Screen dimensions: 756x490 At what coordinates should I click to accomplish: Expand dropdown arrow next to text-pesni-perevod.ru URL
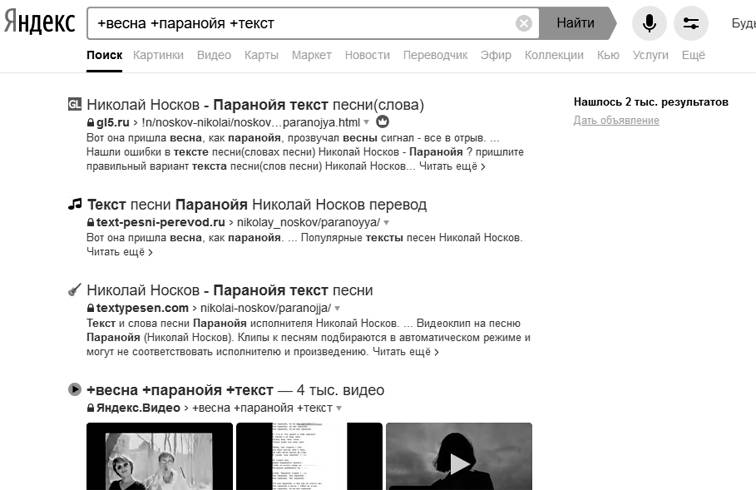click(386, 222)
